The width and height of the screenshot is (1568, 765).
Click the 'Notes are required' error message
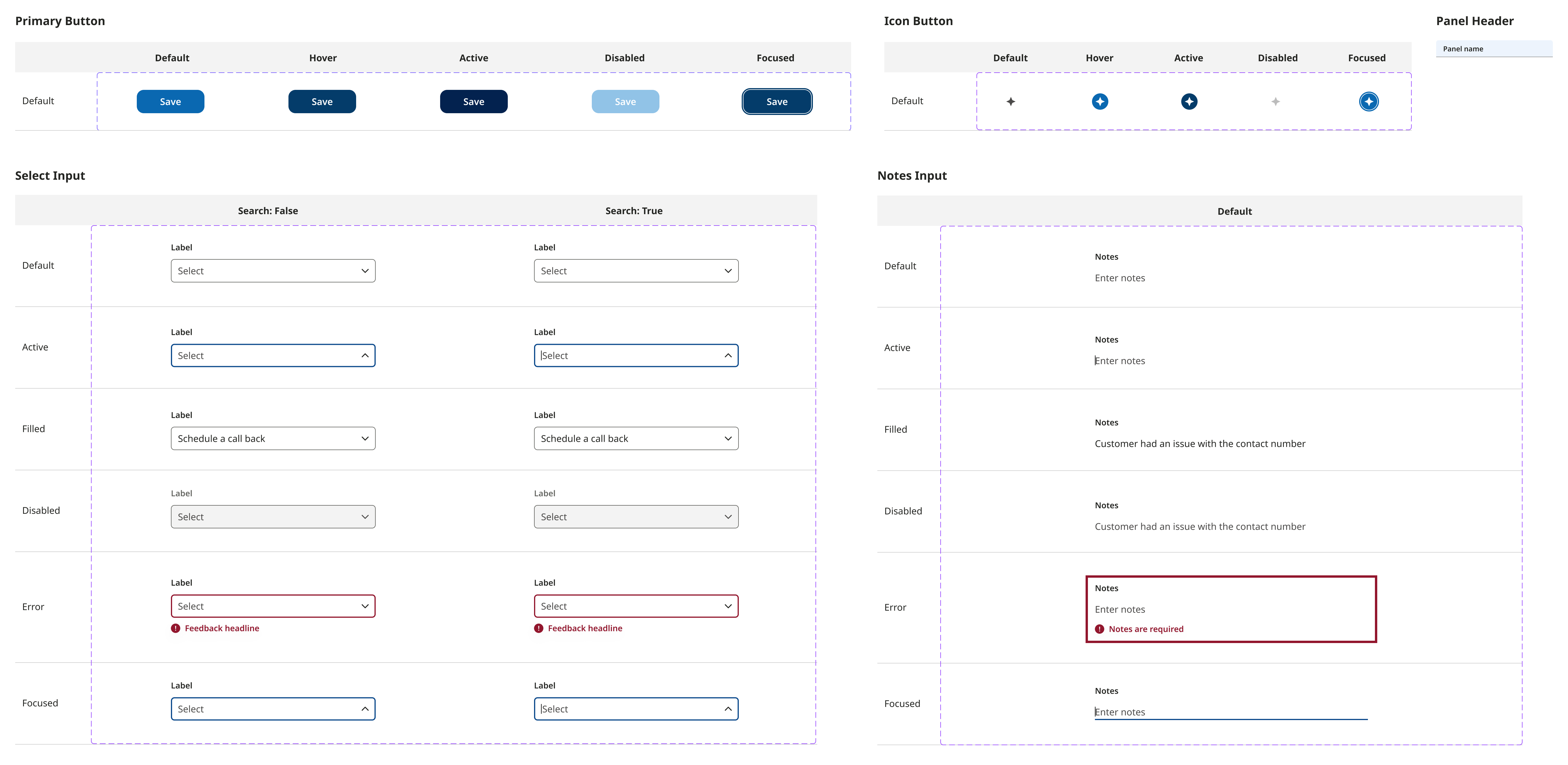[1146, 628]
